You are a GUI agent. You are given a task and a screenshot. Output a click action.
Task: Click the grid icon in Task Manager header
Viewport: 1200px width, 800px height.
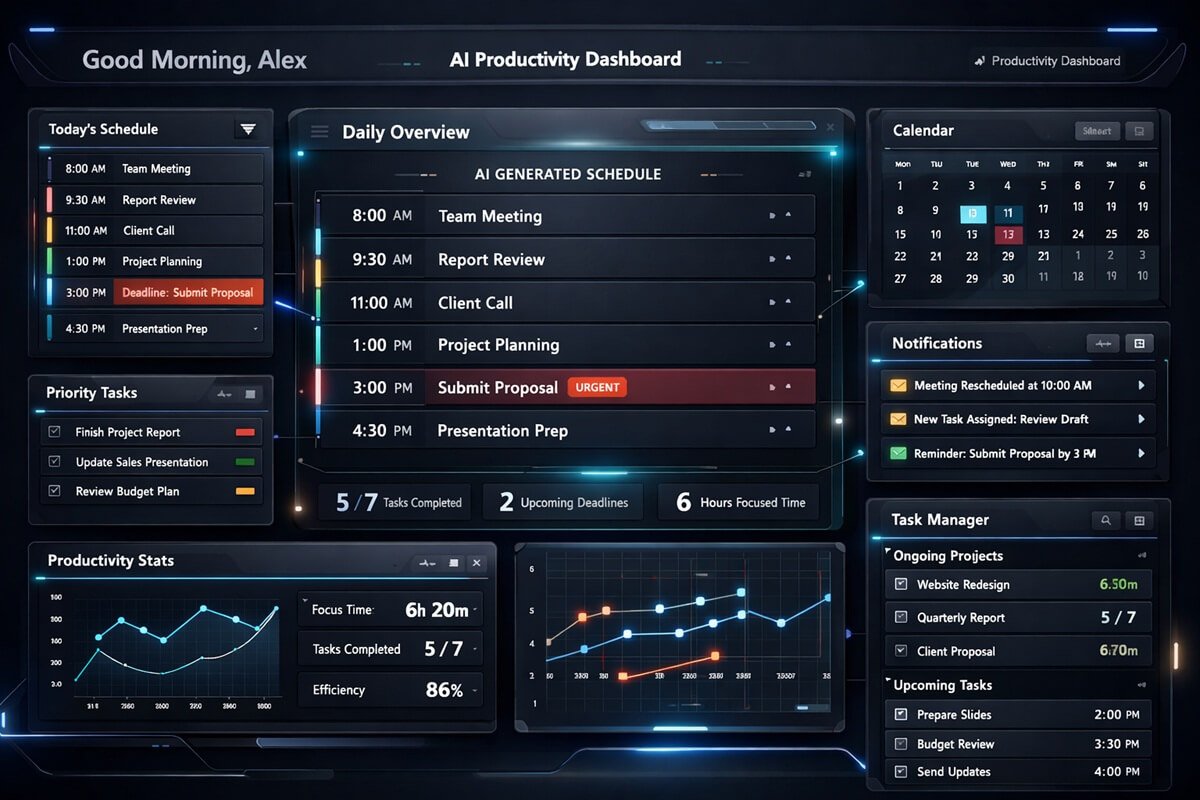point(1139,520)
